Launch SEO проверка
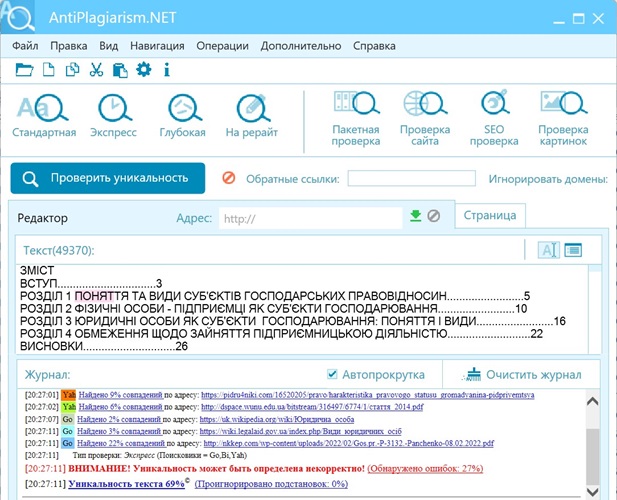The height and width of the screenshot is (500, 617). pos(494,118)
